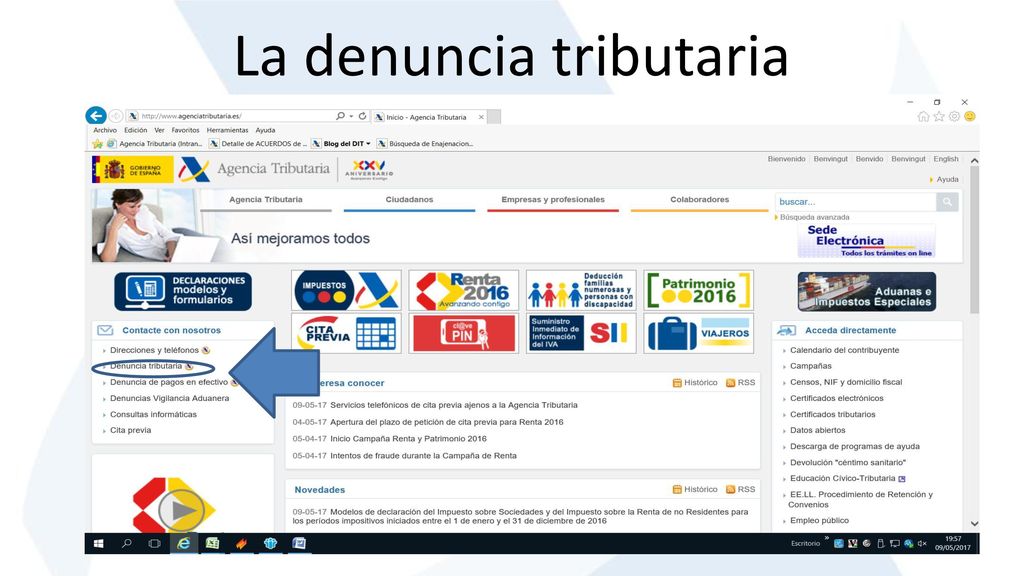Open the Renta 2016 tile
The width and height of the screenshot is (1024, 576).
click(464, 290)
